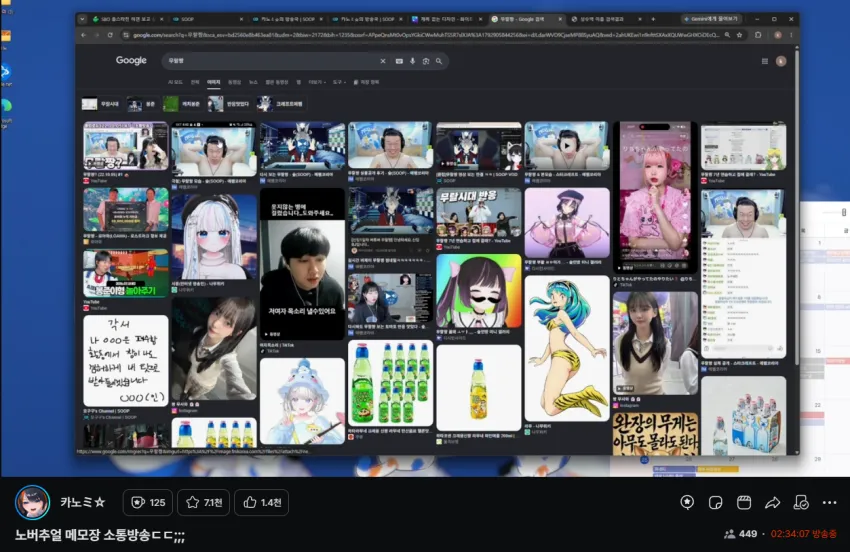850x552 pixels.
Task: Open the tab search chevron in Chrome
Action: click(x=82, y=19)
